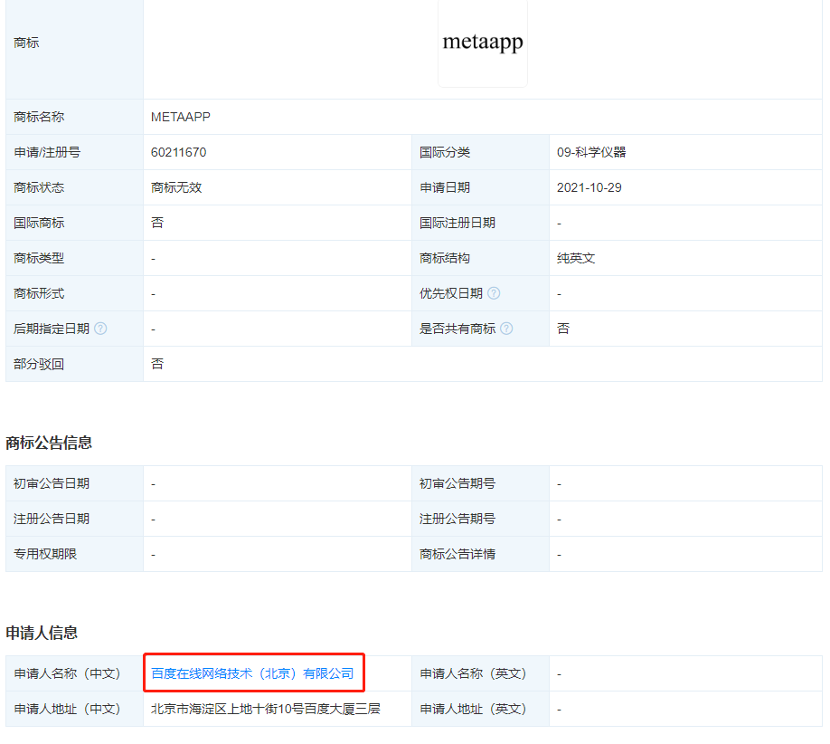The image size is (830, 744).
Task: Click the 商标名称 row label
Action: coord(39,116)
